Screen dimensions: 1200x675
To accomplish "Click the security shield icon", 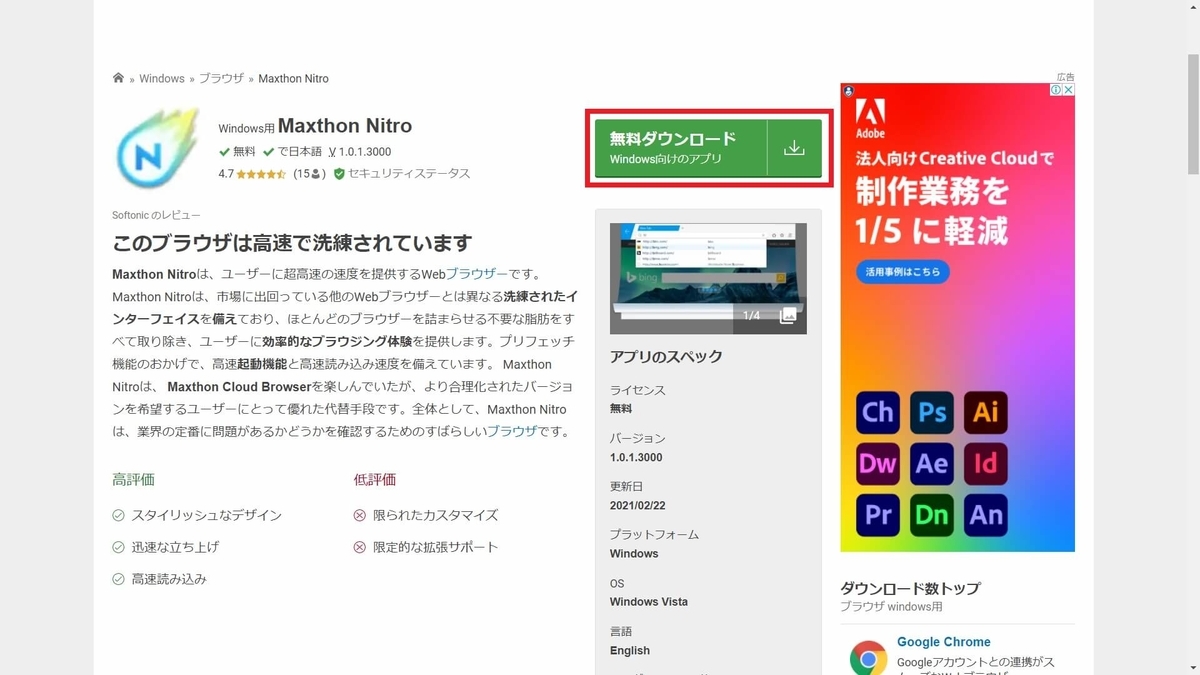I will click(x=339, y=174).
